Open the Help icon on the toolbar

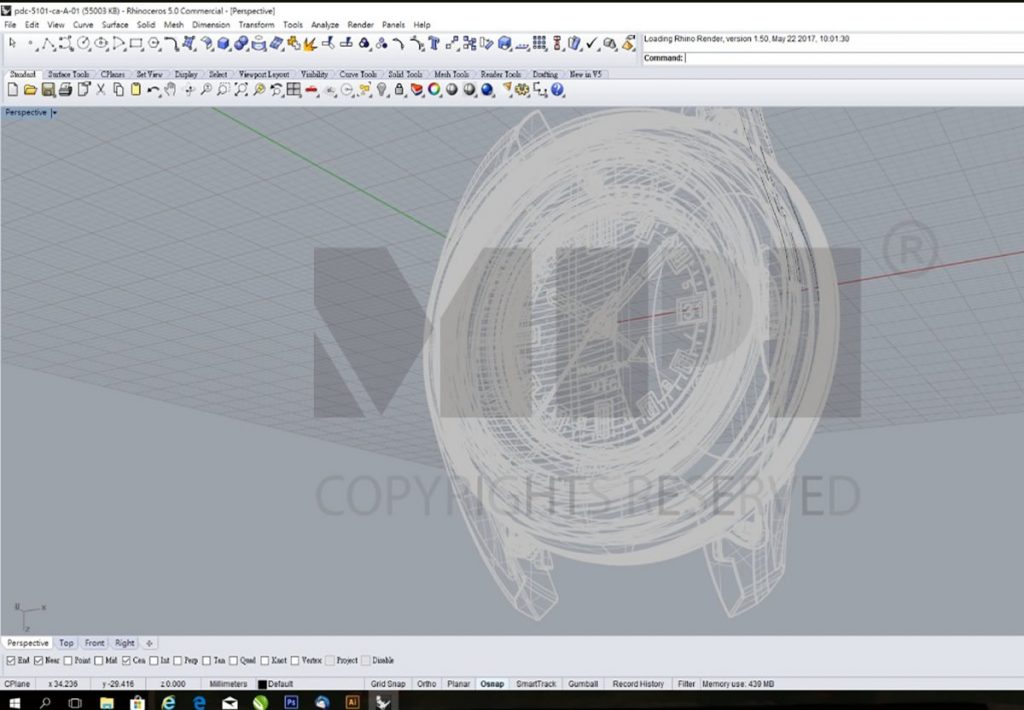[557, 90]
